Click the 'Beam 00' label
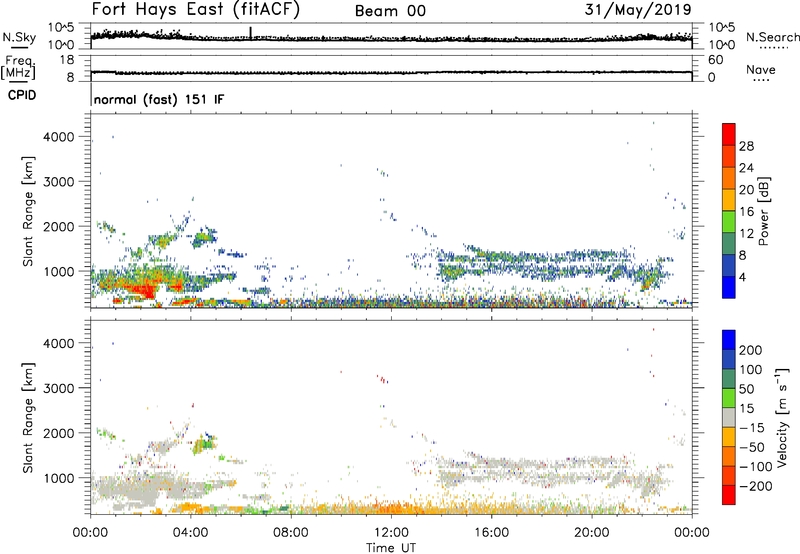Viewport: 800px width, 554px height. [x=390, y=11]
